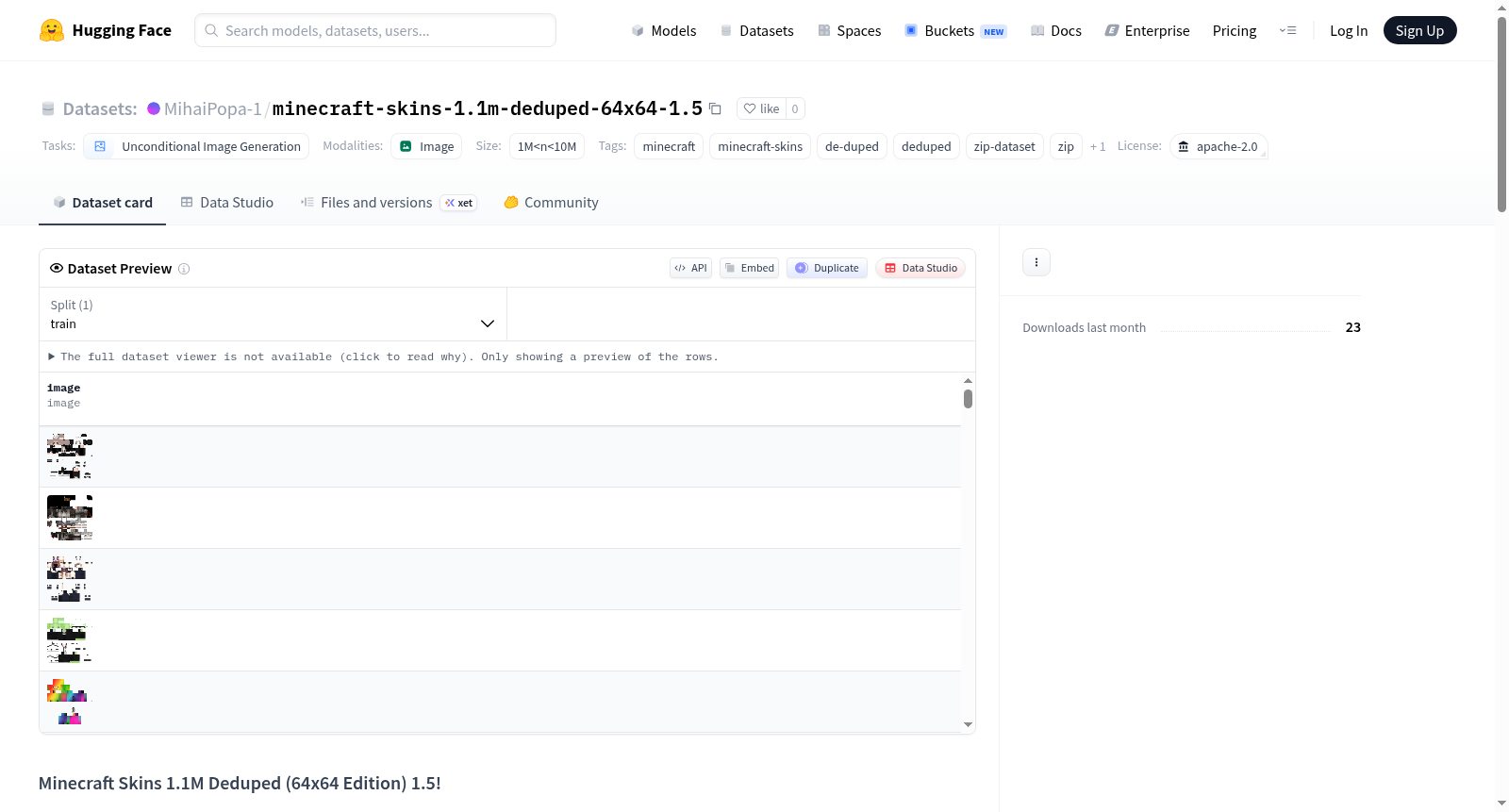Viewport: 1509px width, 812px height.
Task: Click the dataset preview table scrollbar handle
Action: tap(968, 399)
